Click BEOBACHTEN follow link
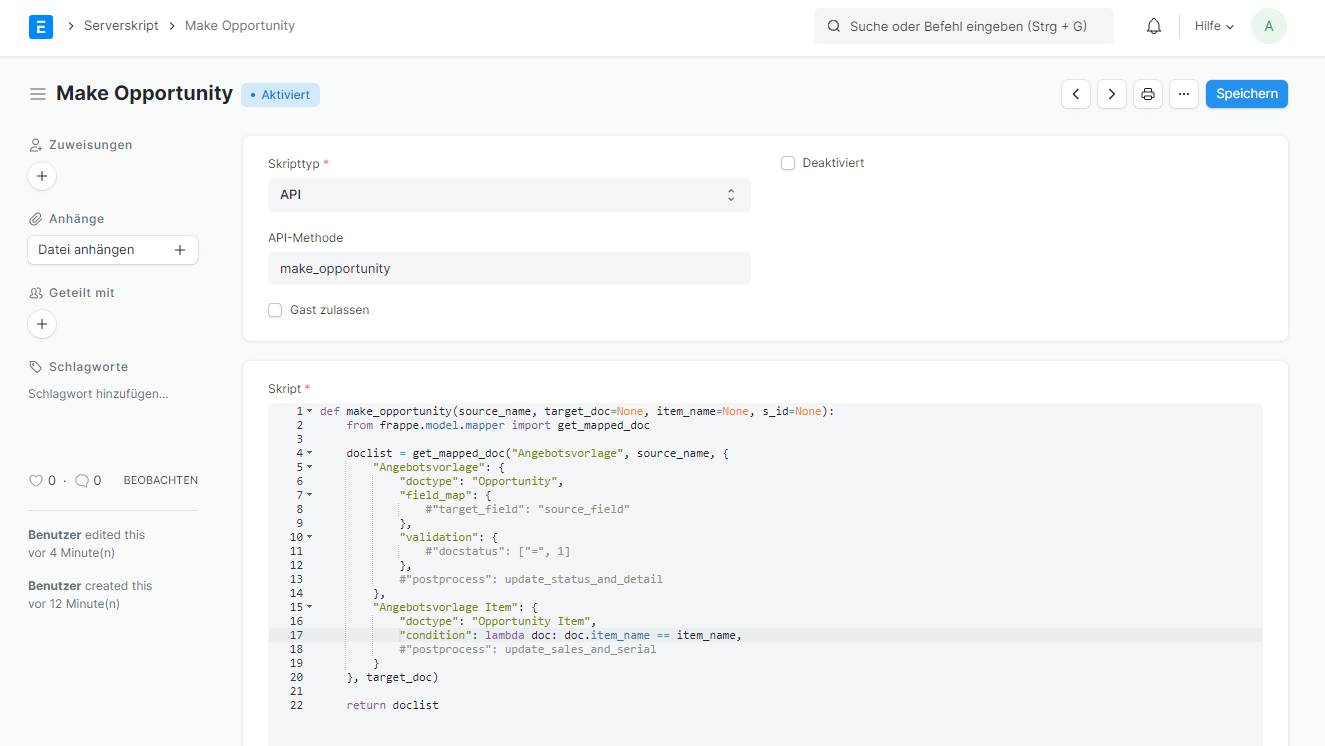This screenshot has height=746, width=1325. (161, 481)
